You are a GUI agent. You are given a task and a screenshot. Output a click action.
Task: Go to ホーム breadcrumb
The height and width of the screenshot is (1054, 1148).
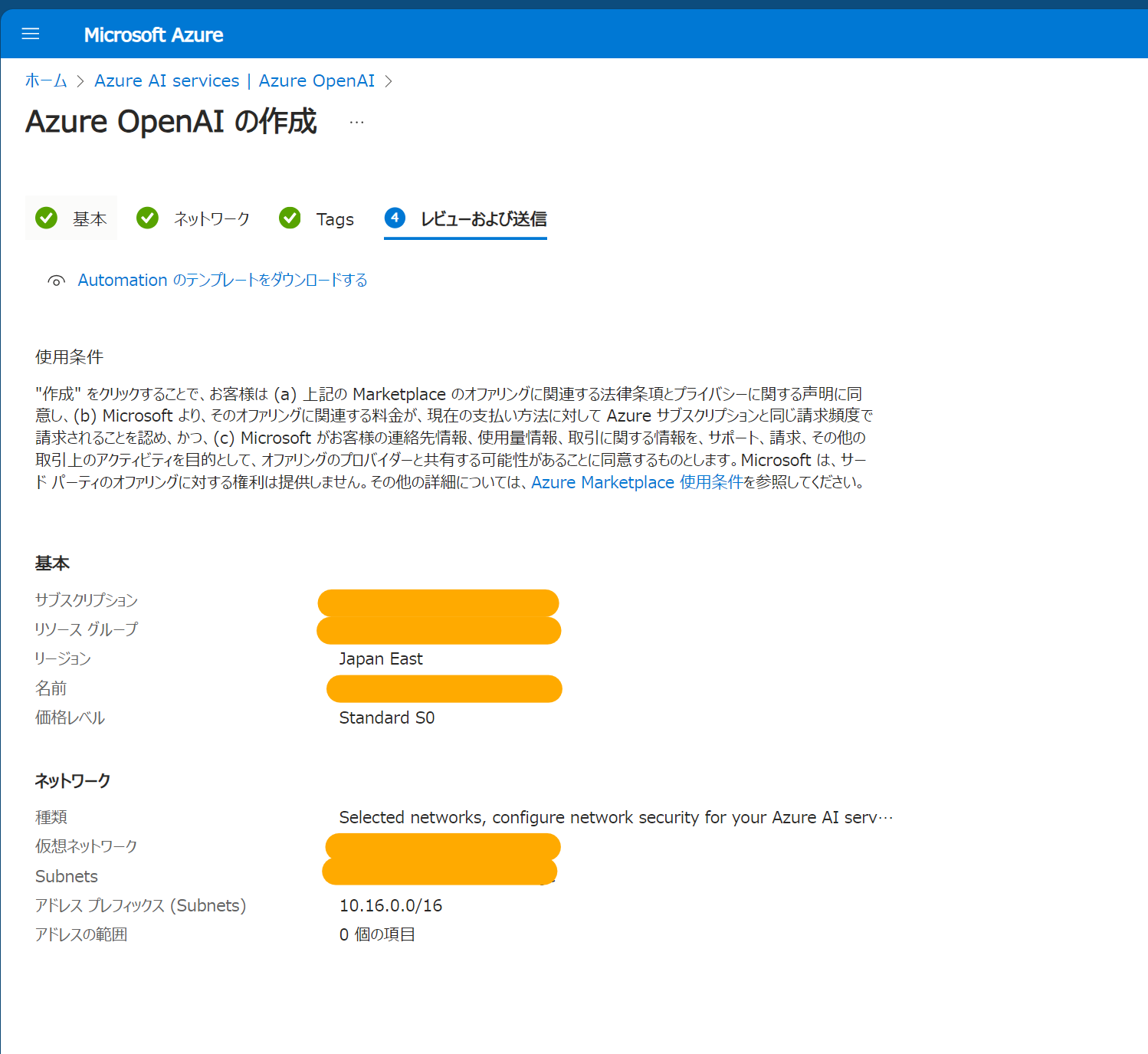[46, 80]
